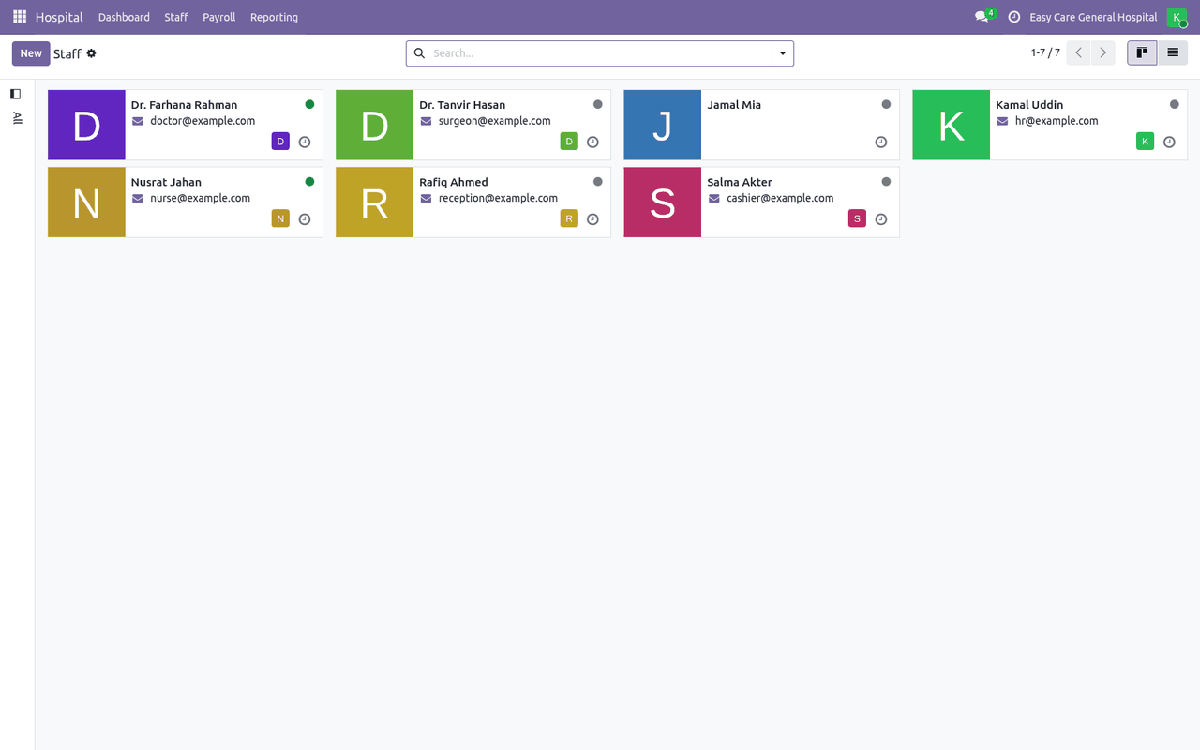The image size is (1200, 750).
Task: Go to next page of records
Action: pos(1103,53)
